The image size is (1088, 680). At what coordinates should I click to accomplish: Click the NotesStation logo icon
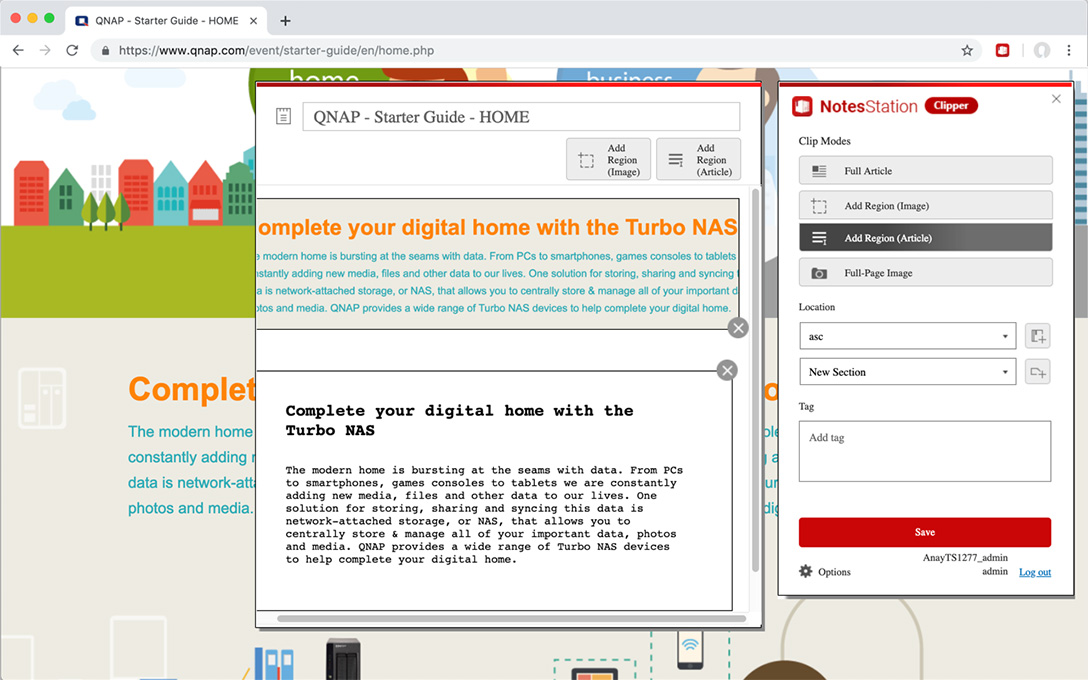click(802, 105)
